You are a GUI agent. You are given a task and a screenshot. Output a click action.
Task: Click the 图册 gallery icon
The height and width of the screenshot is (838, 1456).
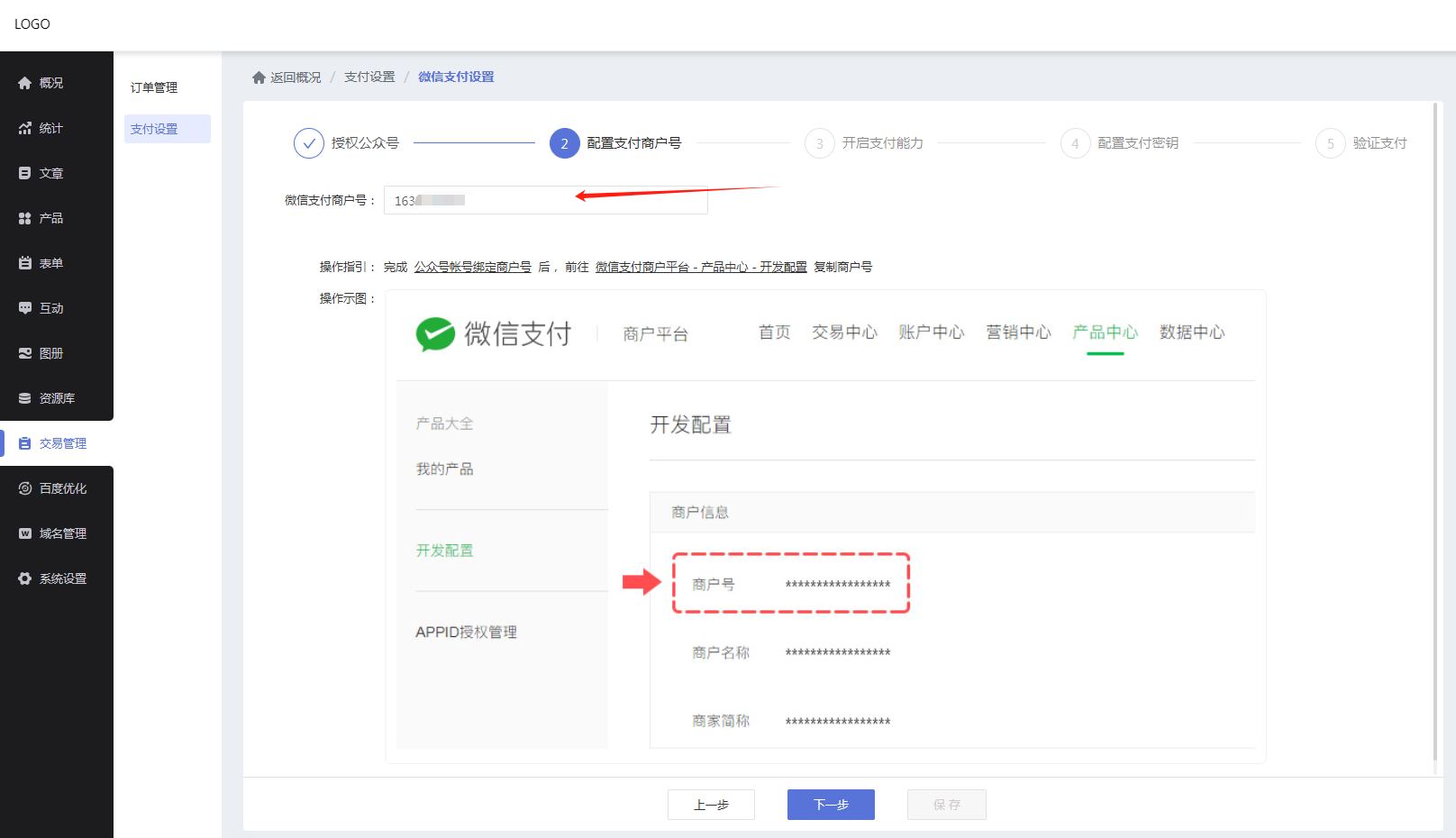point(25,353)
